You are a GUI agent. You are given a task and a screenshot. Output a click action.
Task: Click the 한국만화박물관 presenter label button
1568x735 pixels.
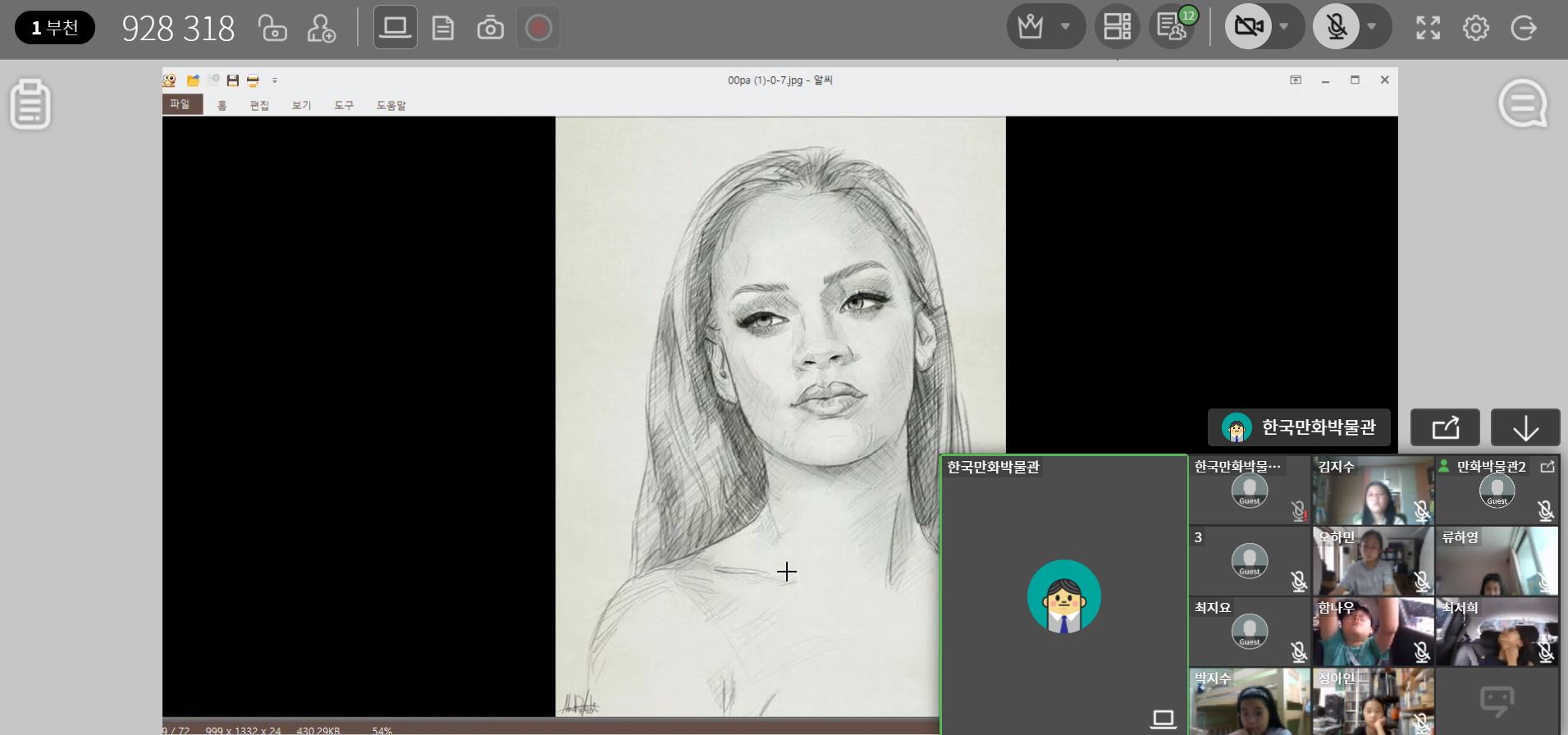pos(1299,427)
